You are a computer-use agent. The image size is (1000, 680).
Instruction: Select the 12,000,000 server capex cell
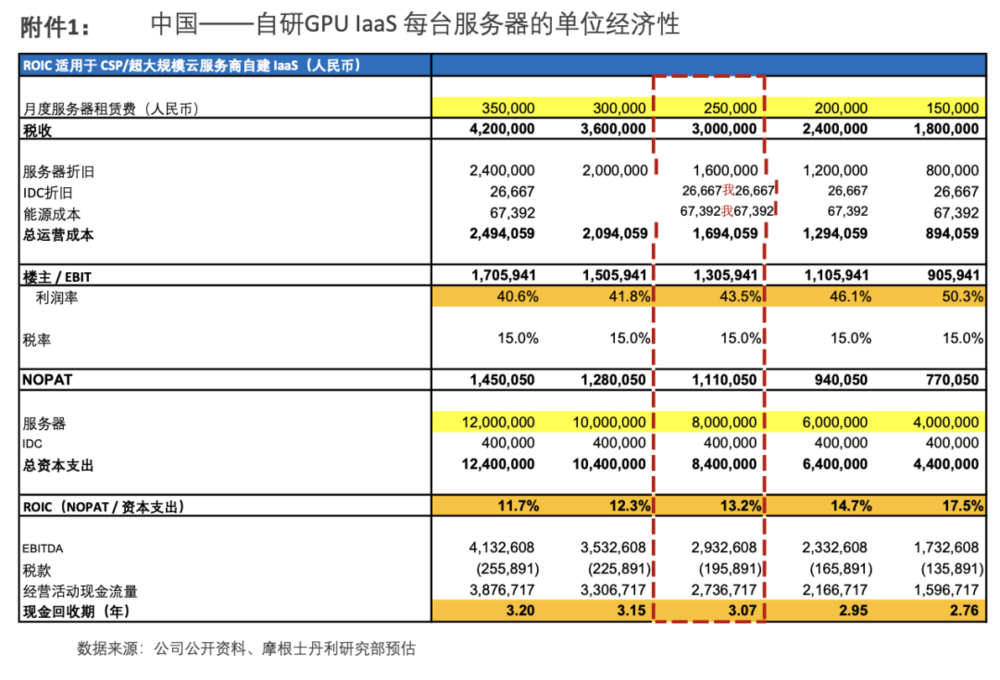[x=498, y=422]
